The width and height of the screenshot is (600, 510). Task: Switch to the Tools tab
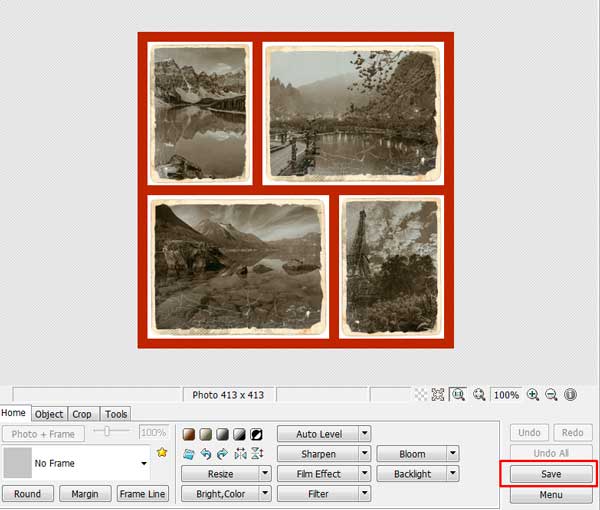click(x=116, y=414)
